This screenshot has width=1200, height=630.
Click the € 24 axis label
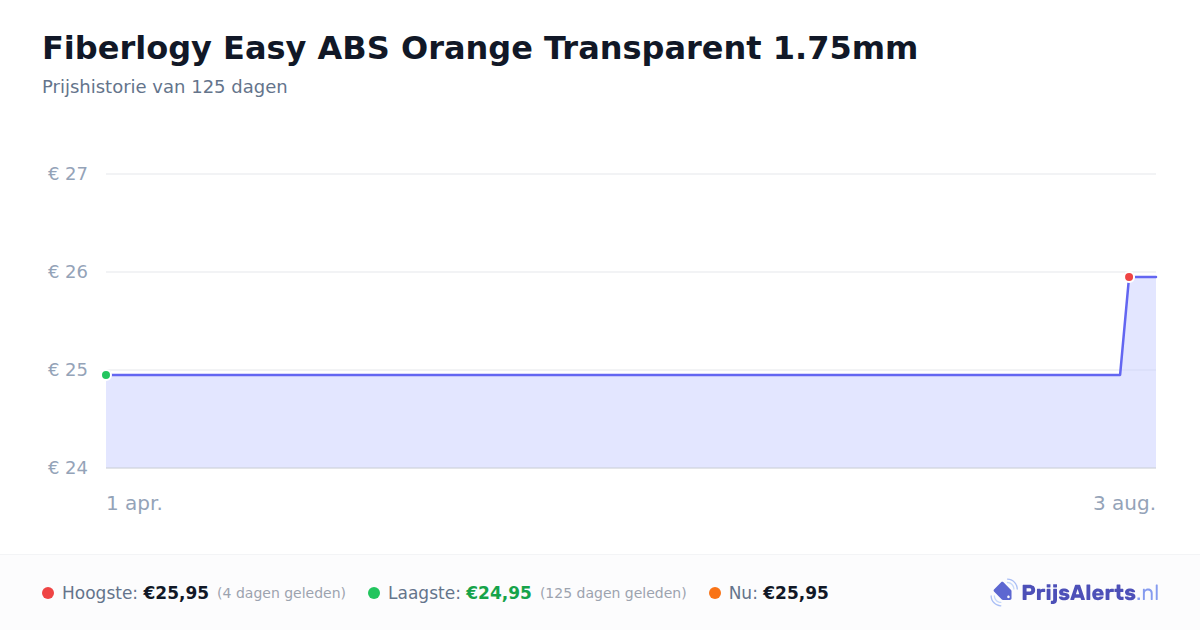click(68, 468)
